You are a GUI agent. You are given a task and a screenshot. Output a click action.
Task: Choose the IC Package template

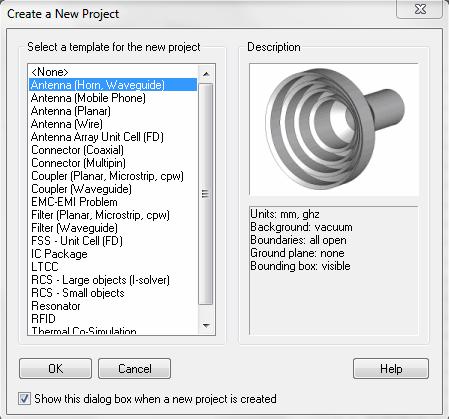113,254
